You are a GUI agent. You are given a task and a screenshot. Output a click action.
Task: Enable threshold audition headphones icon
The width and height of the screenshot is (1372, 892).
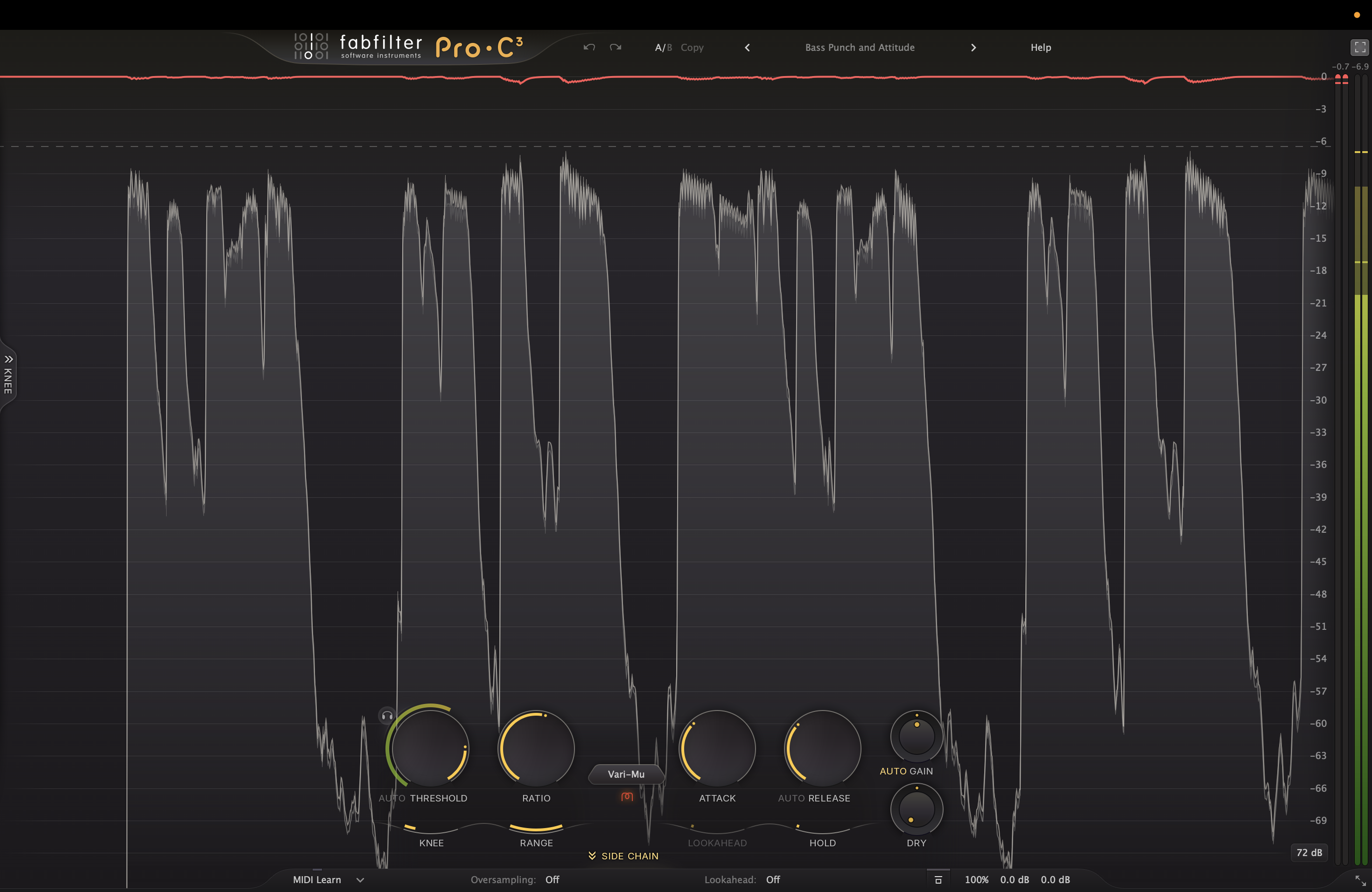tap(387, 716)
